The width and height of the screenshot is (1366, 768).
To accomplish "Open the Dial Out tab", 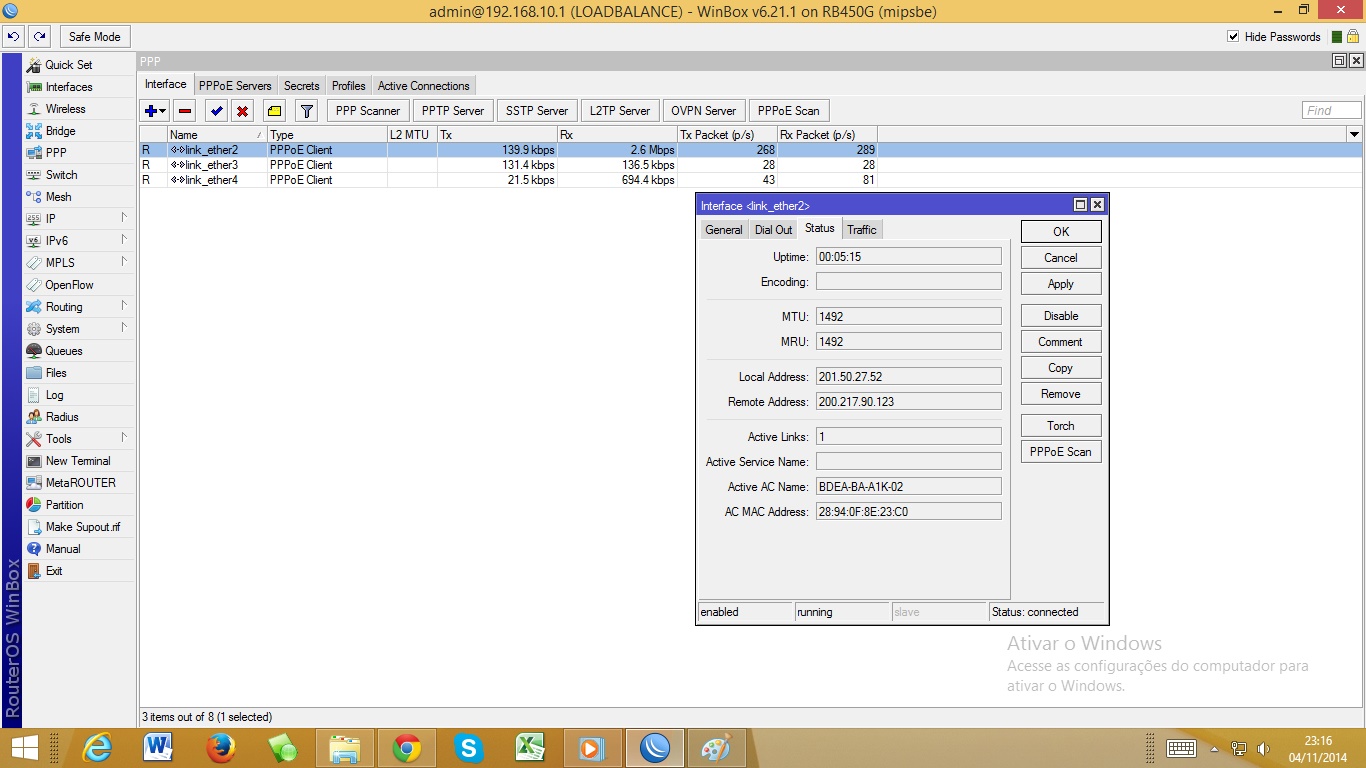I will 774,230.
